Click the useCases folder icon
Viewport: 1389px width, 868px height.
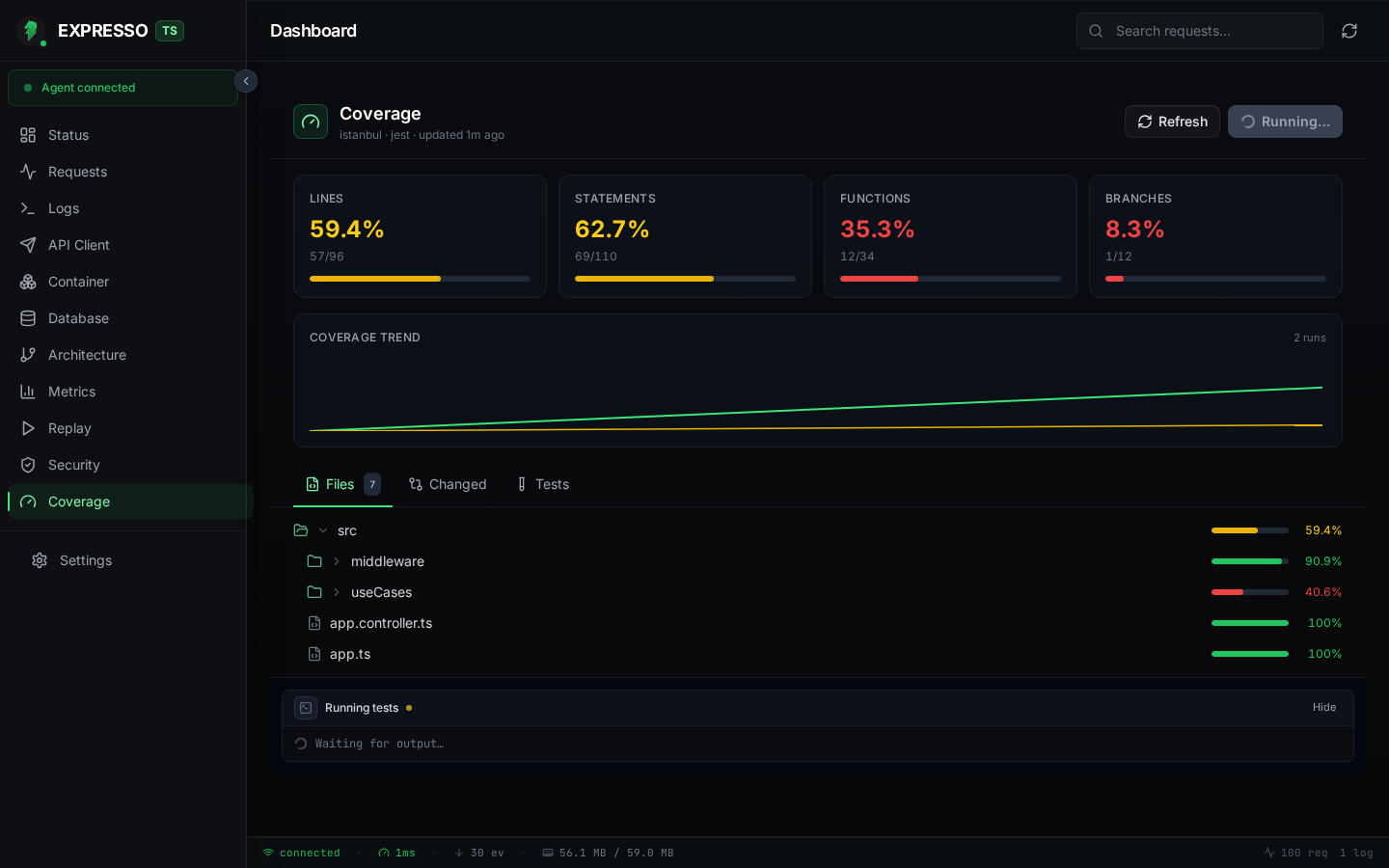[314, 592]
